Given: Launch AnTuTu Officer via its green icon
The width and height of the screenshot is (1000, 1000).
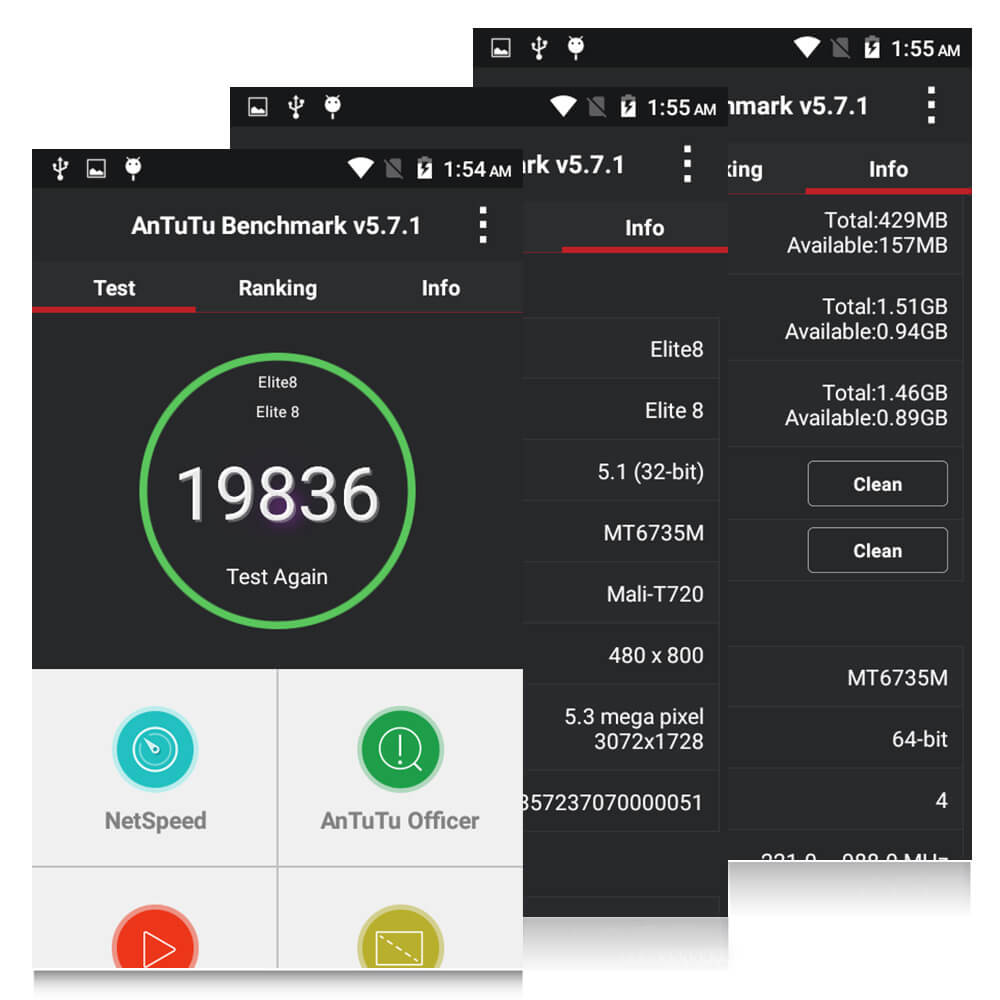Looking at the screenshot, I should [x=400, y=749].
